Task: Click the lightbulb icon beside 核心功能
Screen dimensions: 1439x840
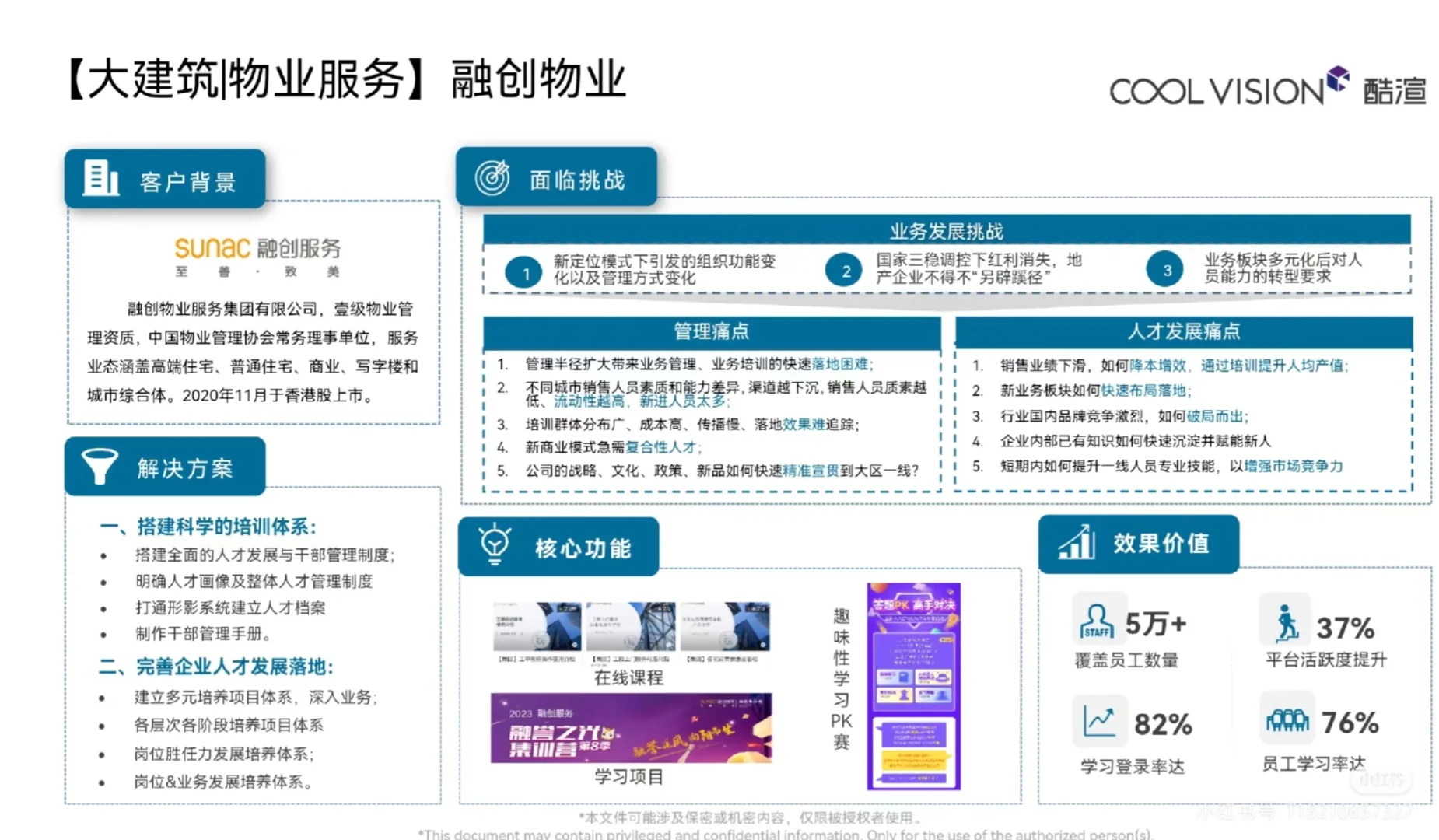Action: coord(494,546)
